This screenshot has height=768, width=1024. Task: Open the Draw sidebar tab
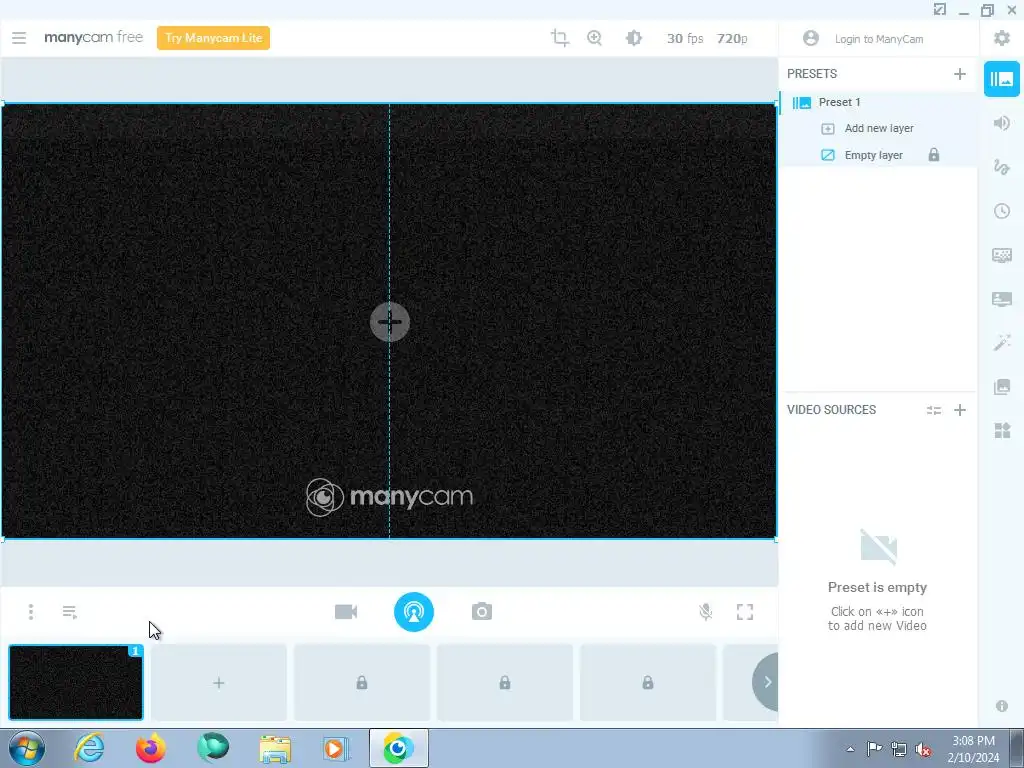click(x=1002, y=167)
